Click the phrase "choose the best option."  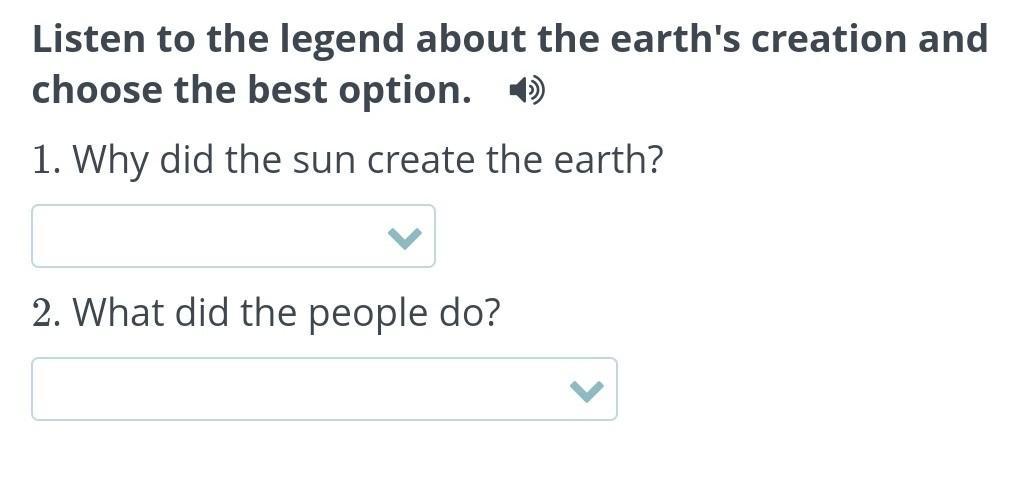coord(252,91)
